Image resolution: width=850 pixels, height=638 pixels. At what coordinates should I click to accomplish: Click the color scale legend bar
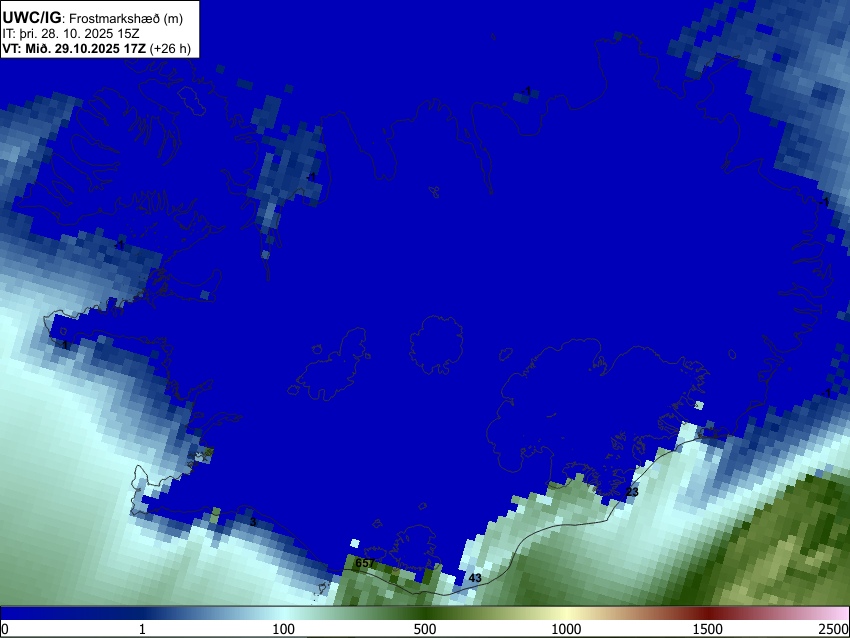[425, 614]
